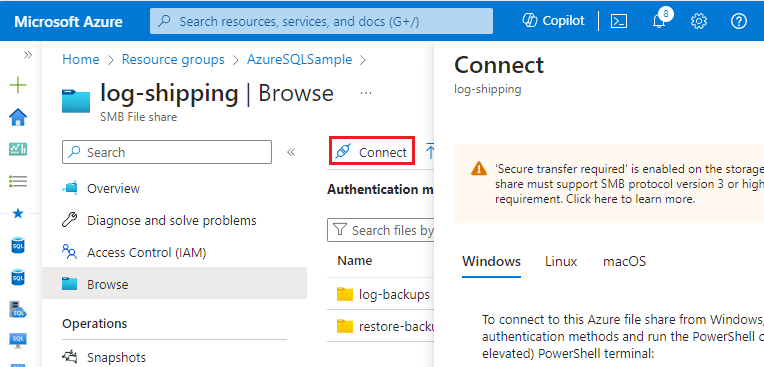
Task: Open Home breadcrumb link
Action: coord(81,59)
